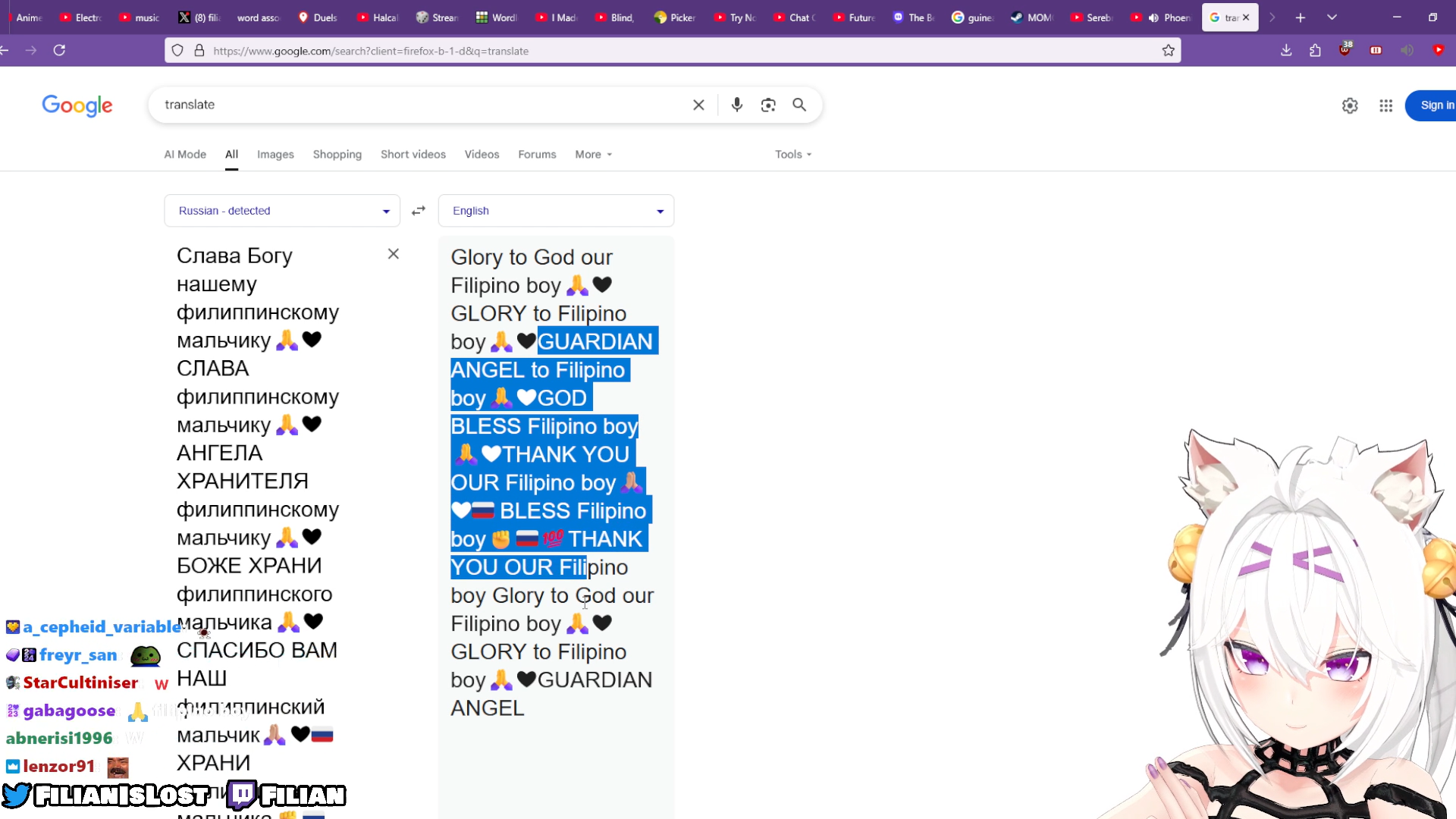Bookmark this page with the star icon
1456x819 pixels.
[x=1168, y=51]
